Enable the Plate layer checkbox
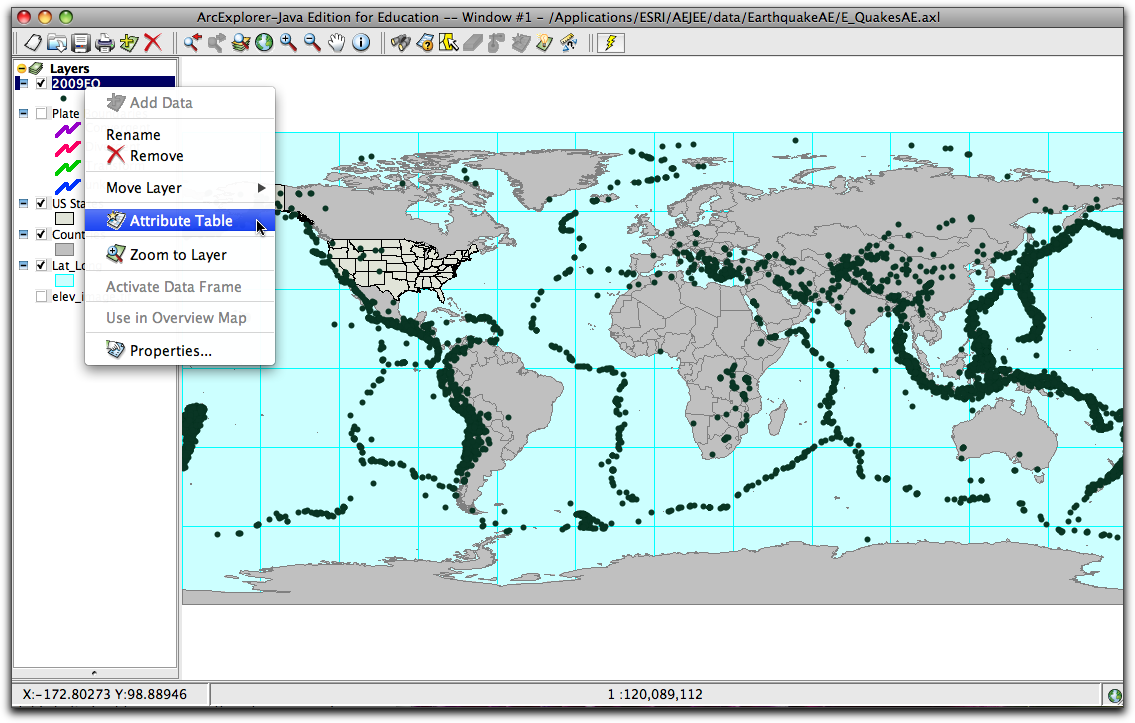The width and height of the screenshot is (1135, 723). click(x=42, y=113)
